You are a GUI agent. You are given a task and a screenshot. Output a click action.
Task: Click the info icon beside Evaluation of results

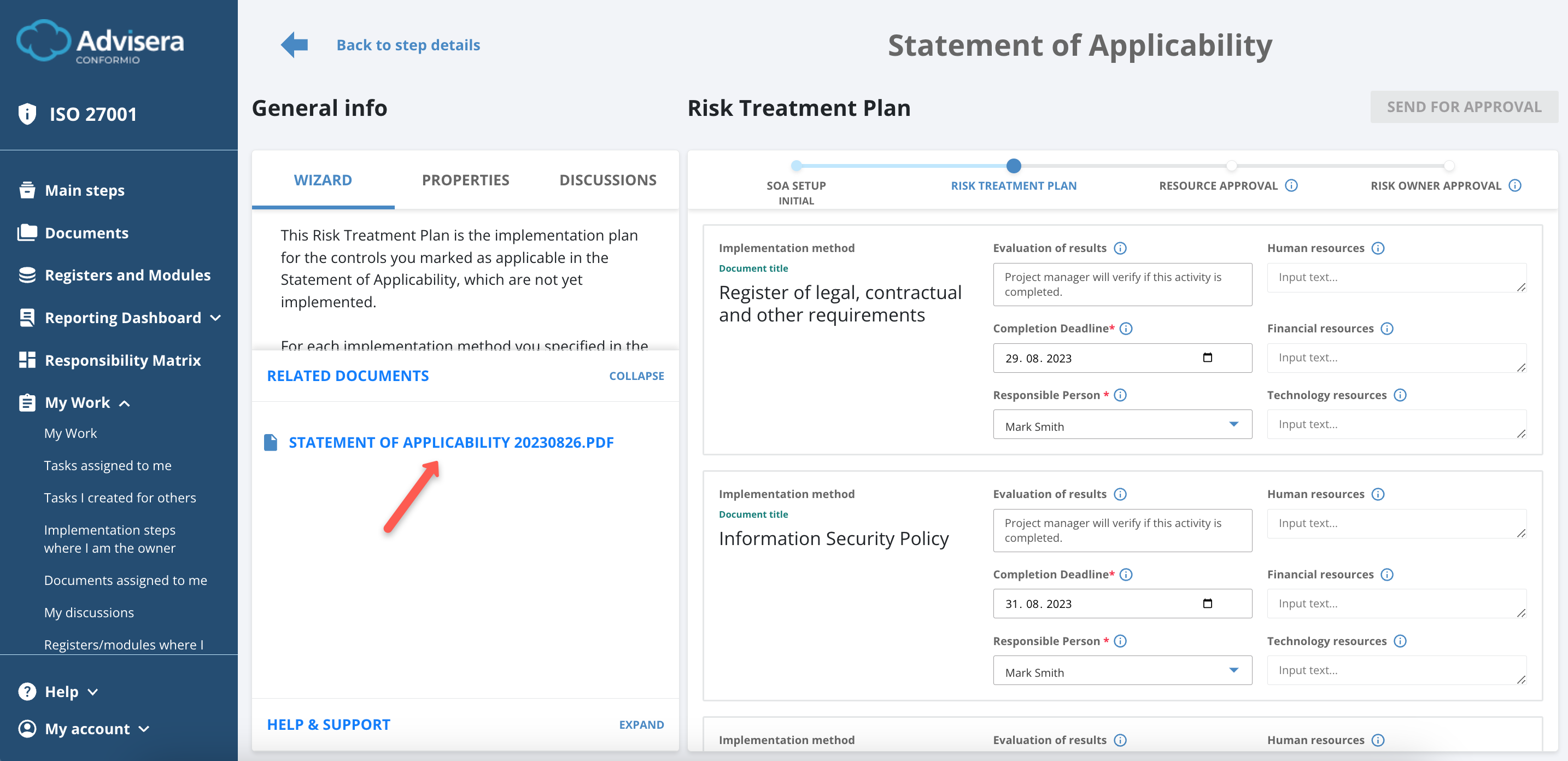[x=1121, y=248]
